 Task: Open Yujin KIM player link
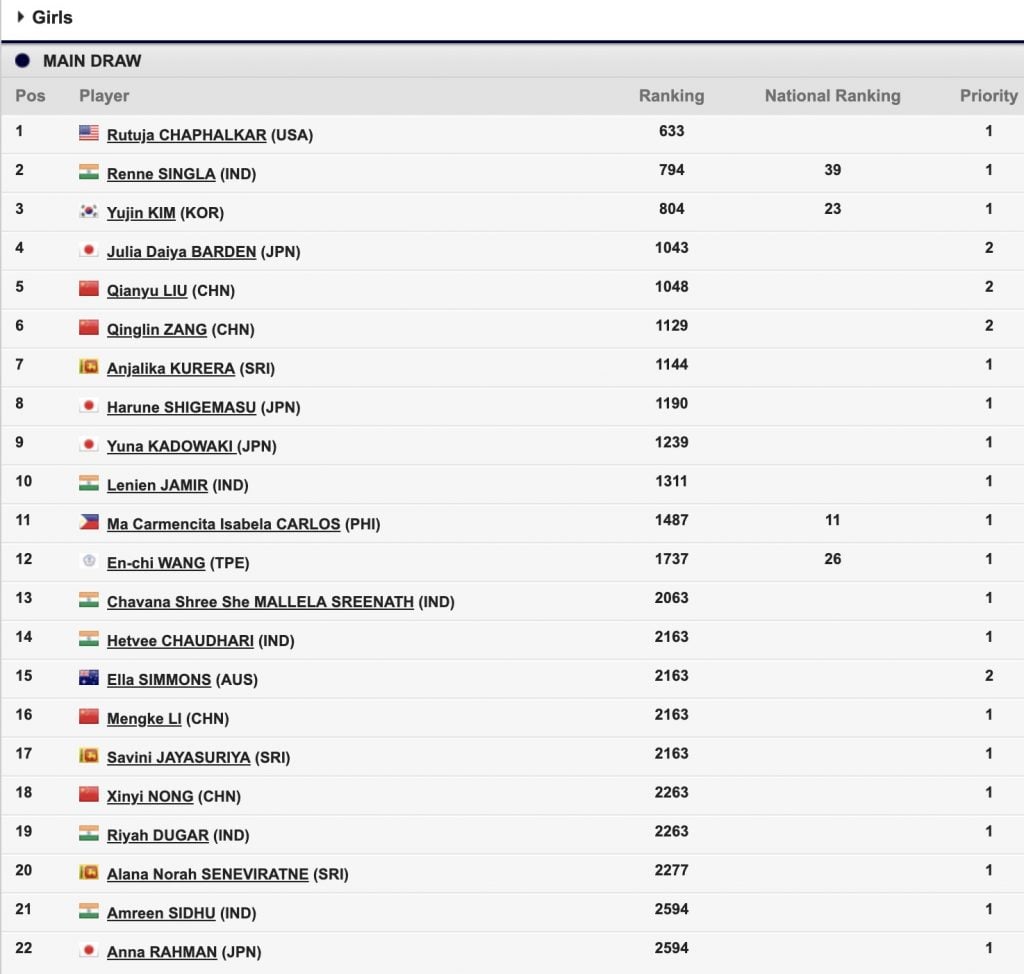(141, 213)
